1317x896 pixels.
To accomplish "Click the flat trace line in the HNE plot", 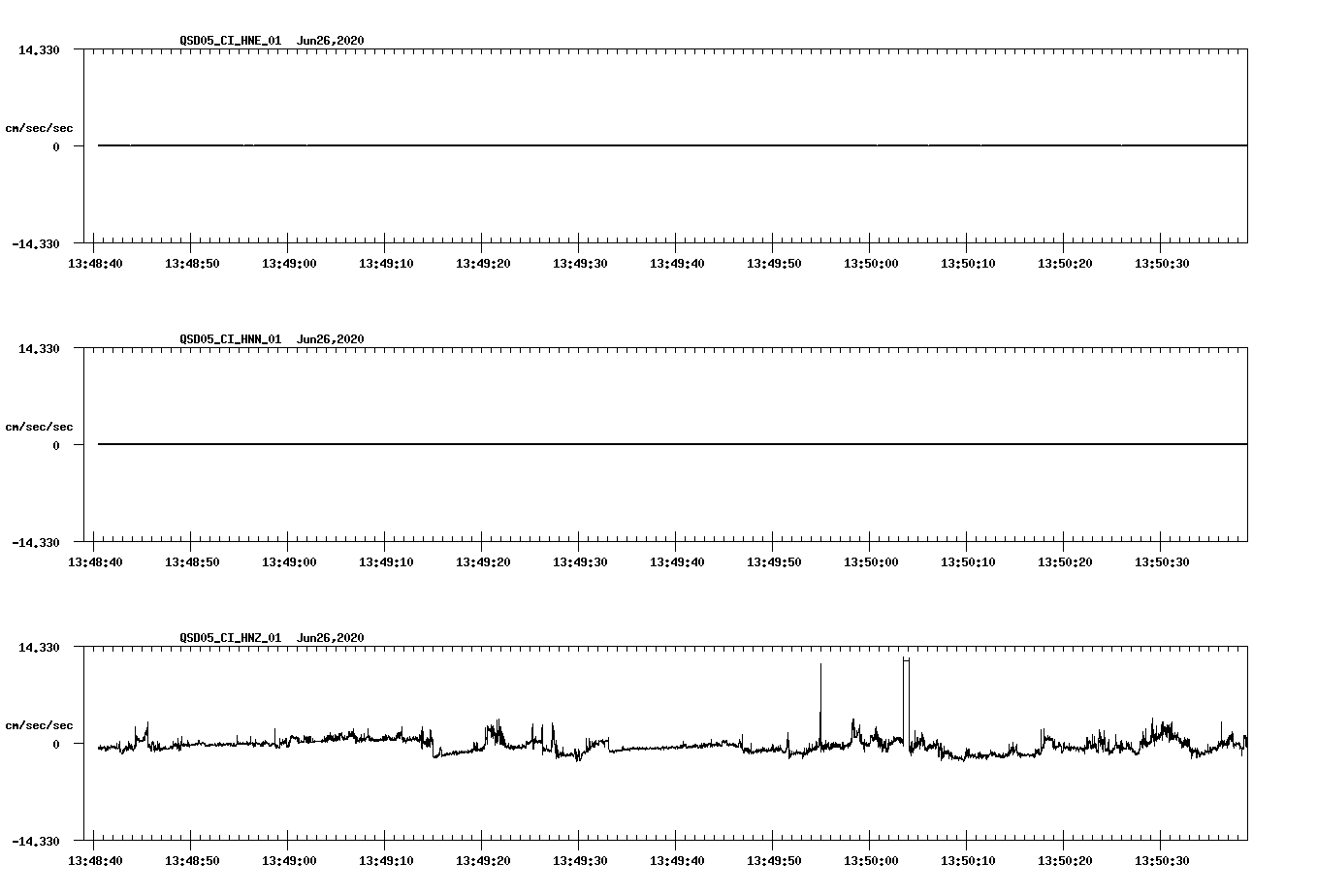I will 672,145.
